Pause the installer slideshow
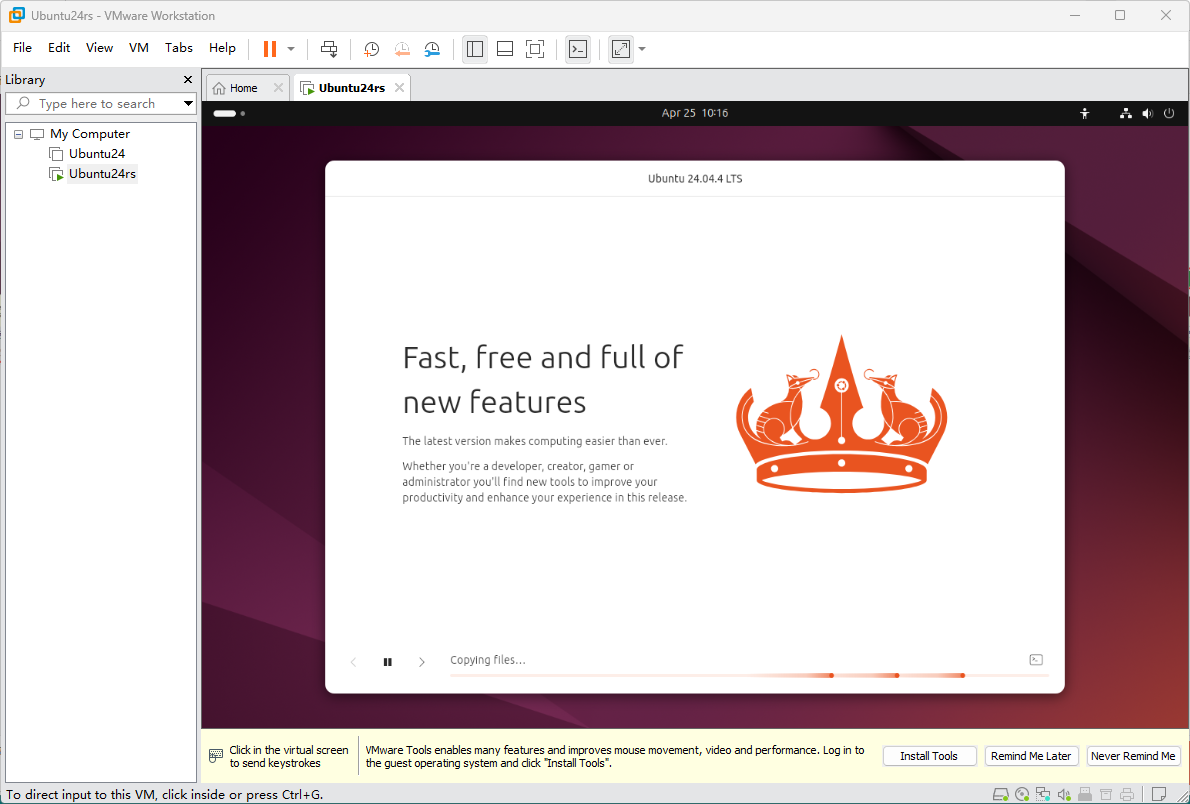Image resolution: width=1190 pixels, height=804 pixels. pos(388,662)
